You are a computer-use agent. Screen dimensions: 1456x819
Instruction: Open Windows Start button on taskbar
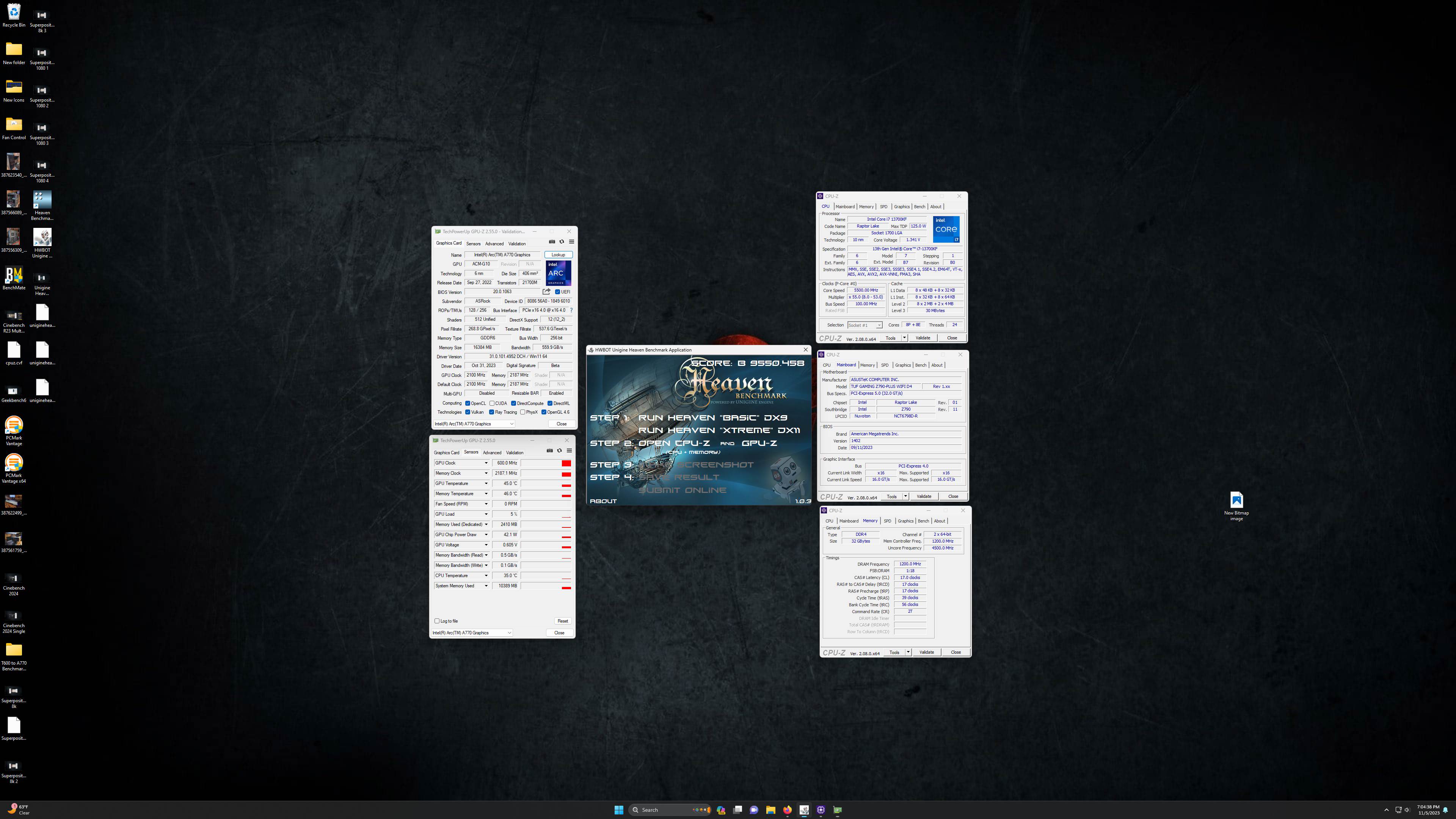[x=618, y=810]
